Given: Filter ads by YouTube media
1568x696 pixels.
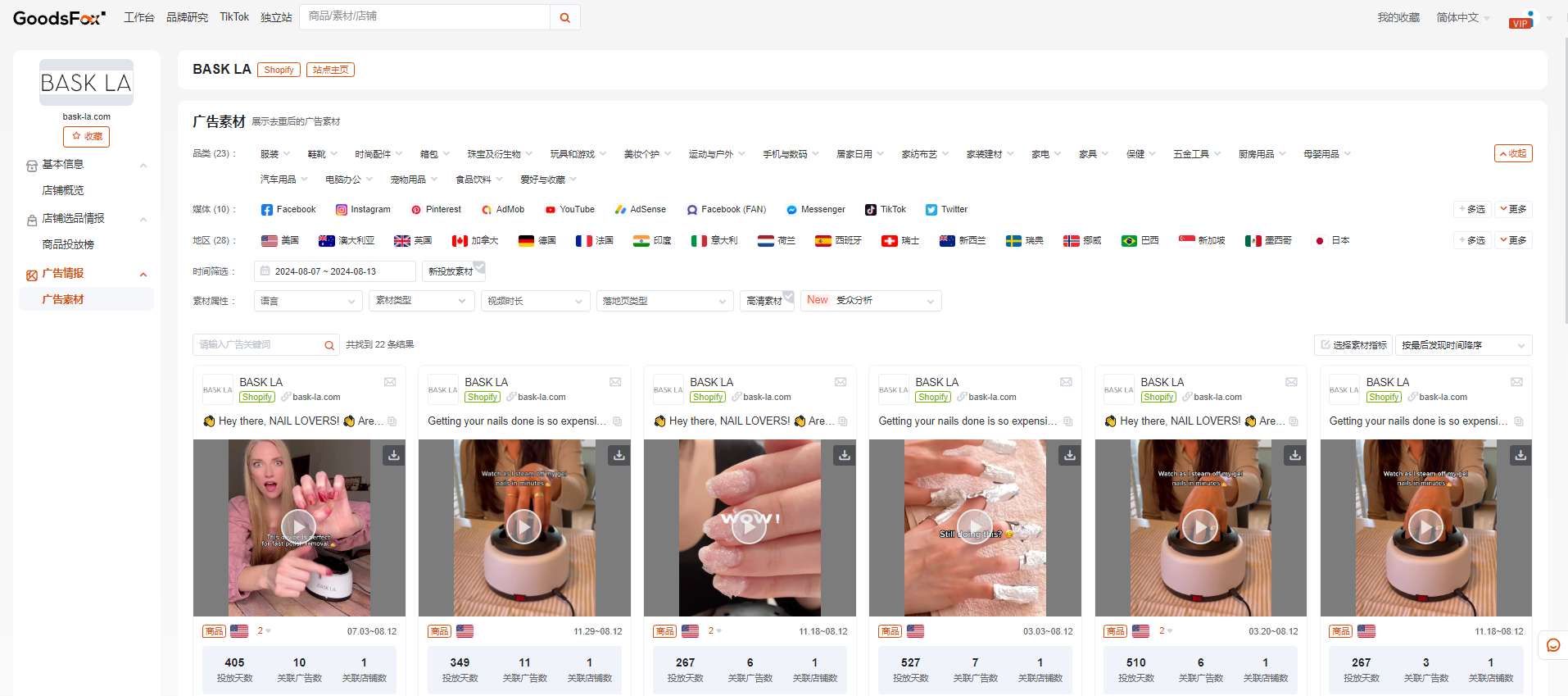Looking at the screenshot, I should pyautogui.click(x=570, y=210).
